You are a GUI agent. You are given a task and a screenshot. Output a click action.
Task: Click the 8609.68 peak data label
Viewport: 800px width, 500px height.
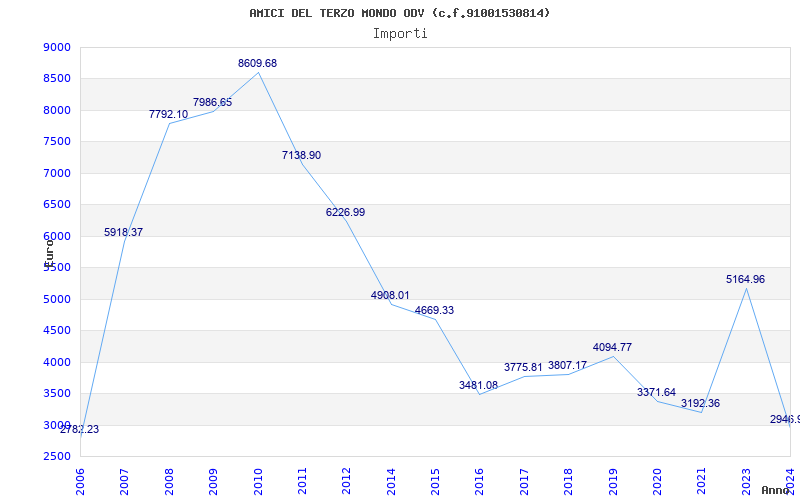pos(257,64)
